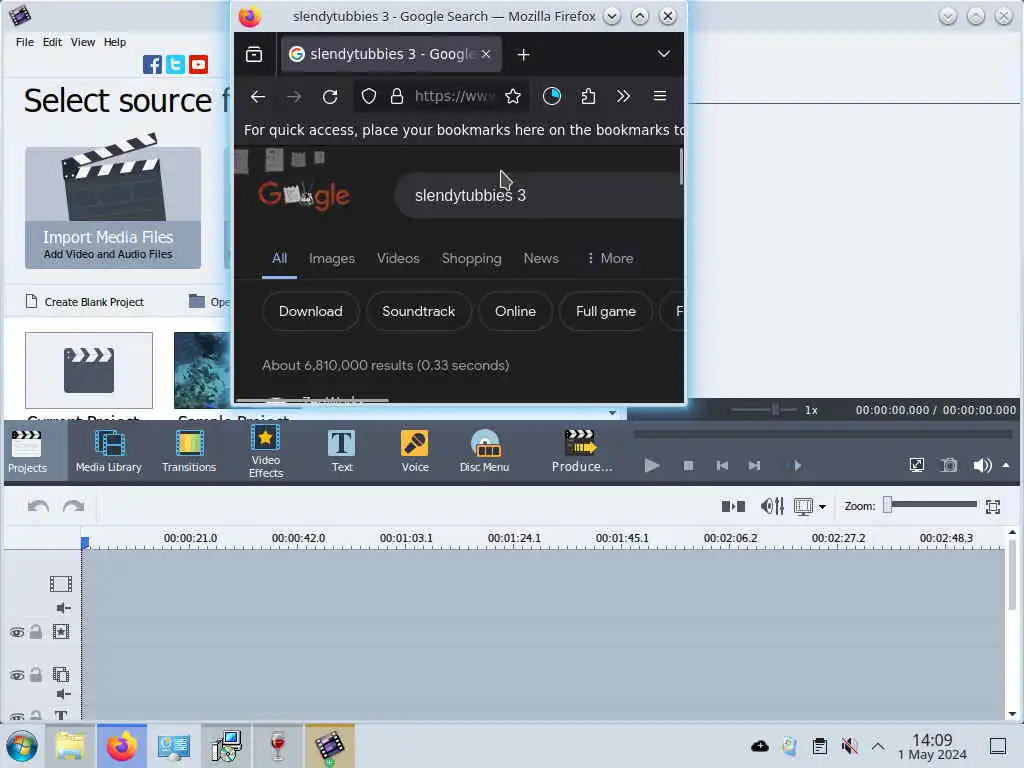Redo the last timeline action
Image resolution: width=1024 pixels, height=768 pixels.
73,506
